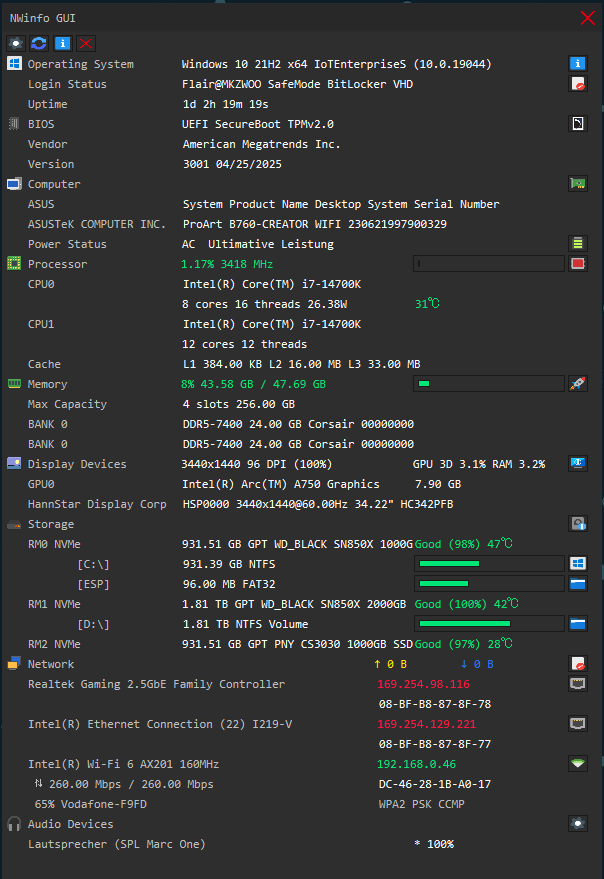This screenshot has height=879, width=604.
Task: Click 'AC Ultimative Leistung' power status text
Action: (x=257, y=244)
